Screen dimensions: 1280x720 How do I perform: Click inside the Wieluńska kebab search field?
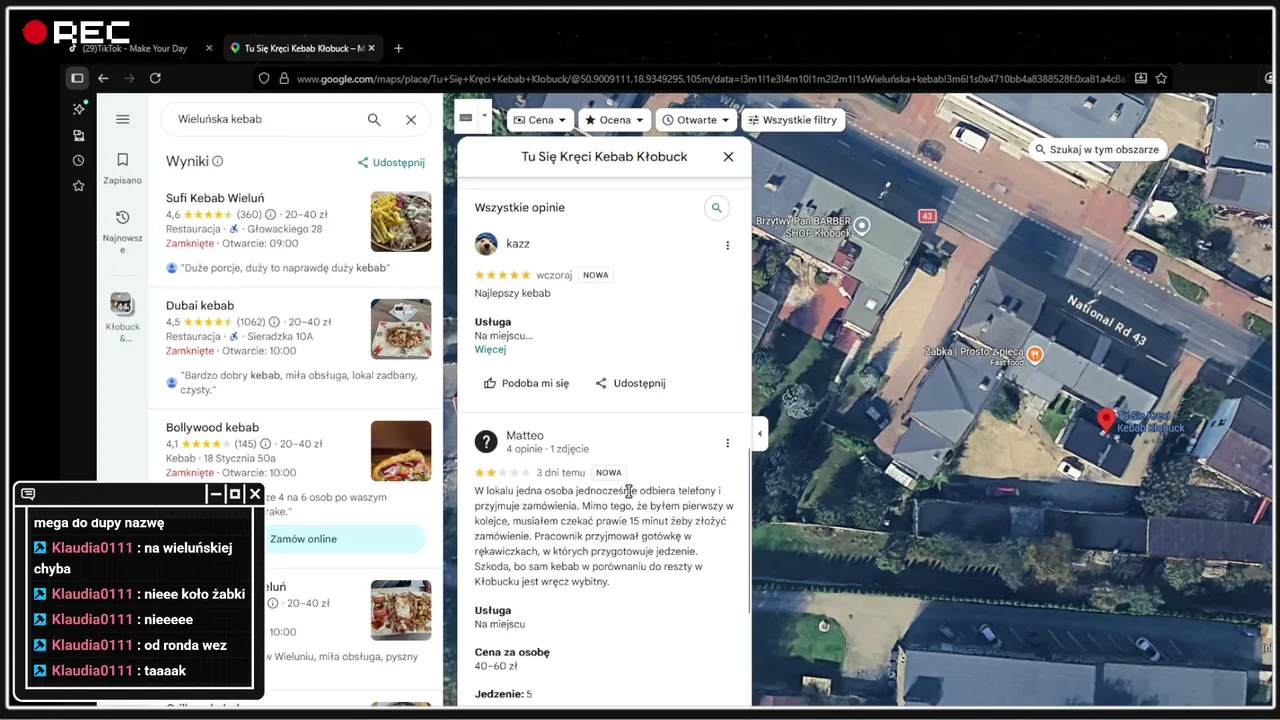265,119
